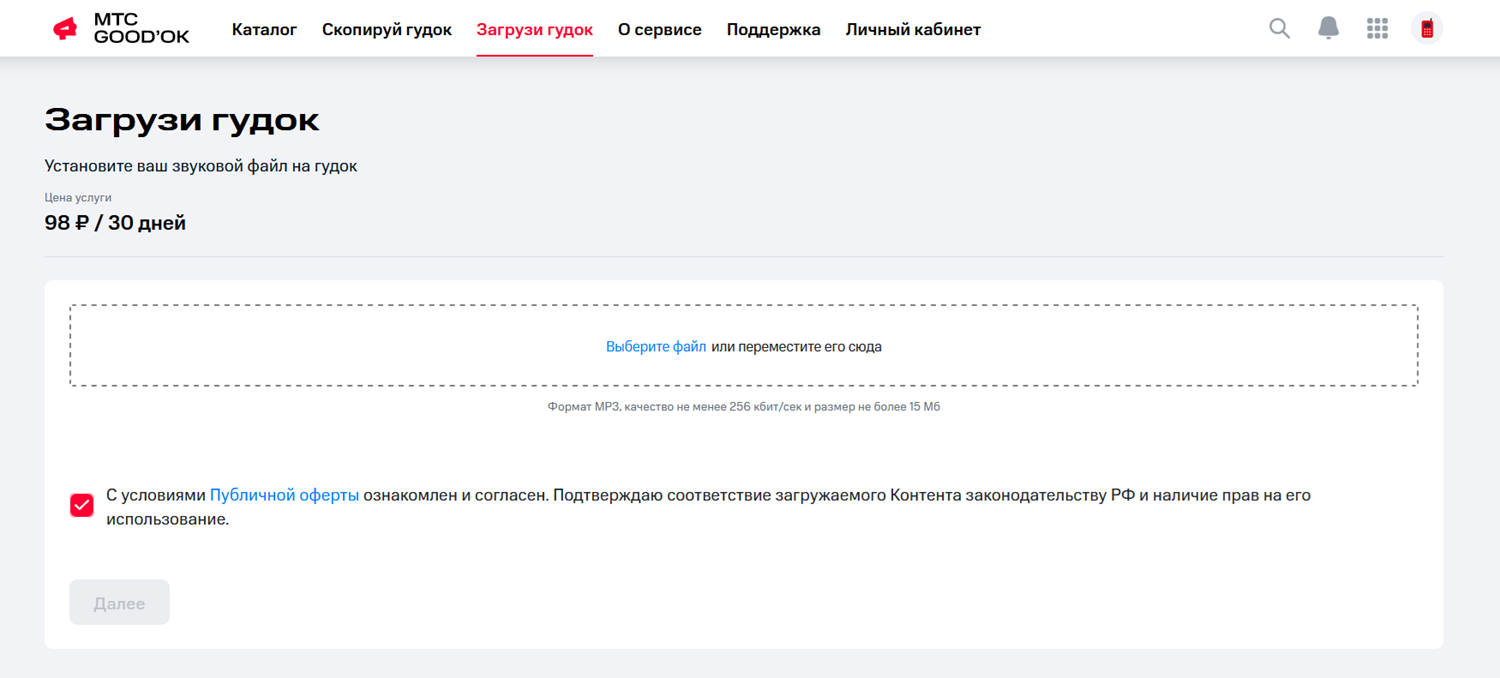Open the О сервисе page
Image resolution: width=1500 pixels, height=678 pixels.
659,30
